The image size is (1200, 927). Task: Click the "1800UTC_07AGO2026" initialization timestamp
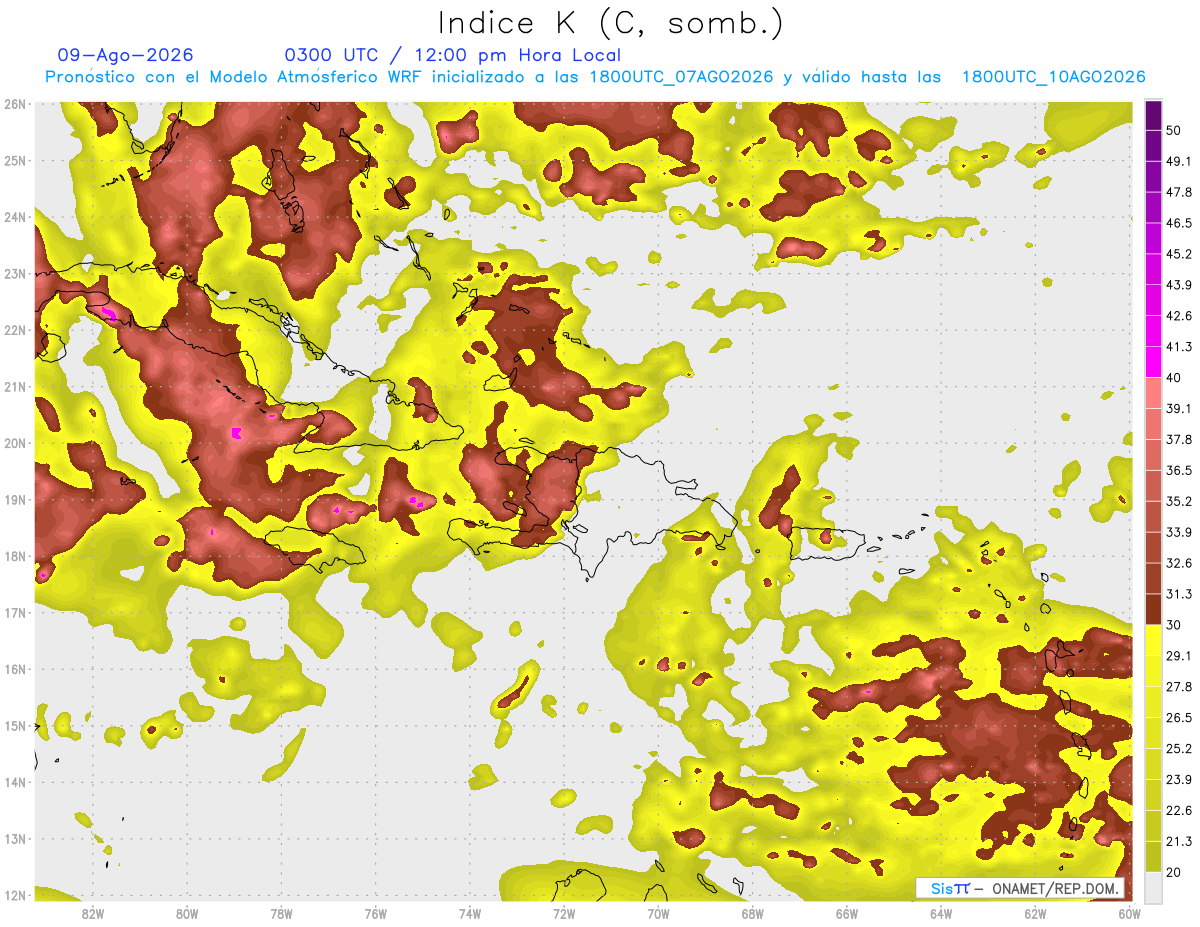click(x=681, y=77)
